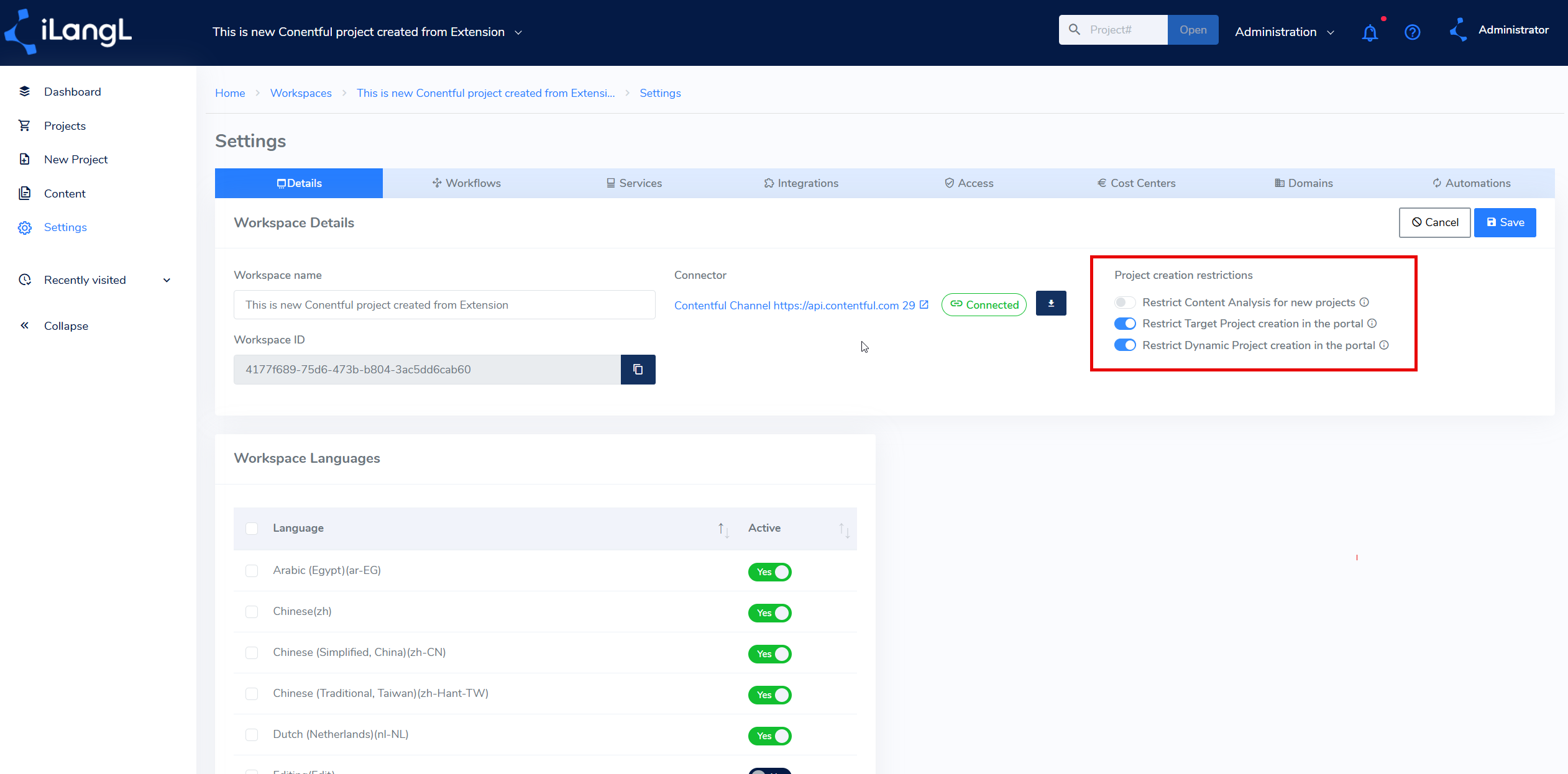
Task: Click the Connected status badge
Action: [984, 304]
